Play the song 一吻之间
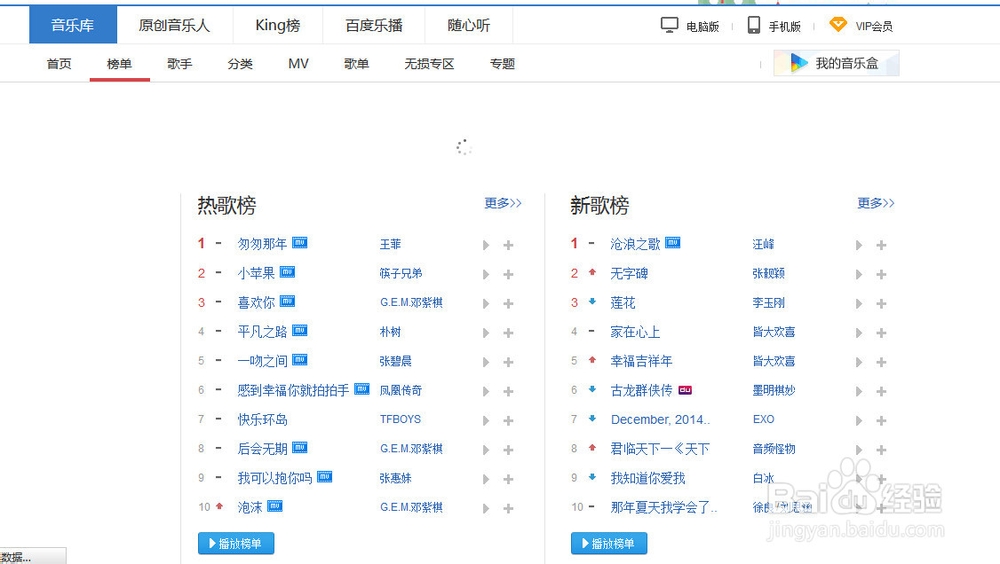Screen dimensions: 1000x564 (x=486, y=362)
